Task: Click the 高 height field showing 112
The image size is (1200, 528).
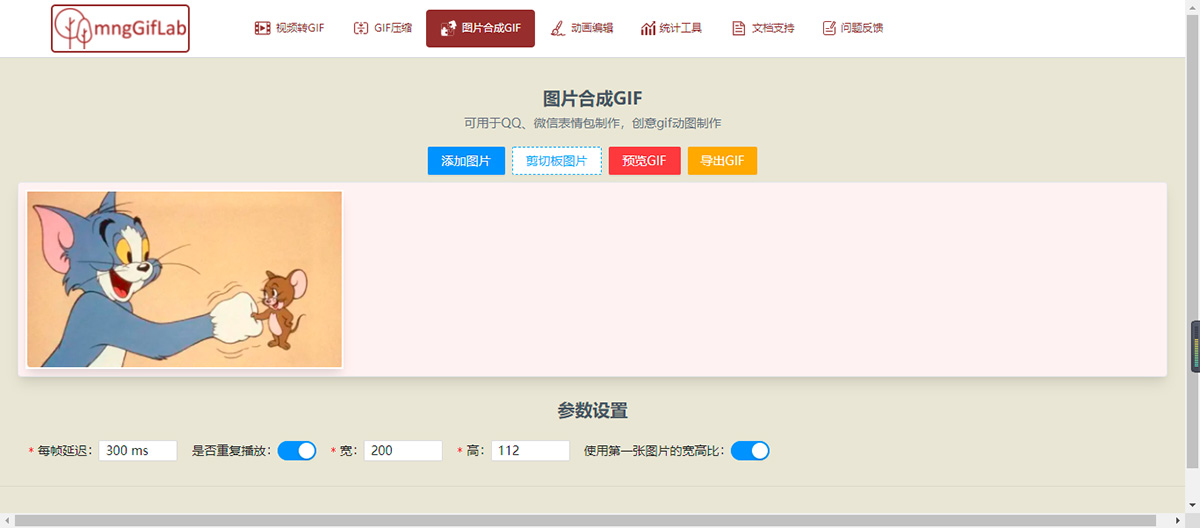Action: pyautogui.click(x=530, y=451)
